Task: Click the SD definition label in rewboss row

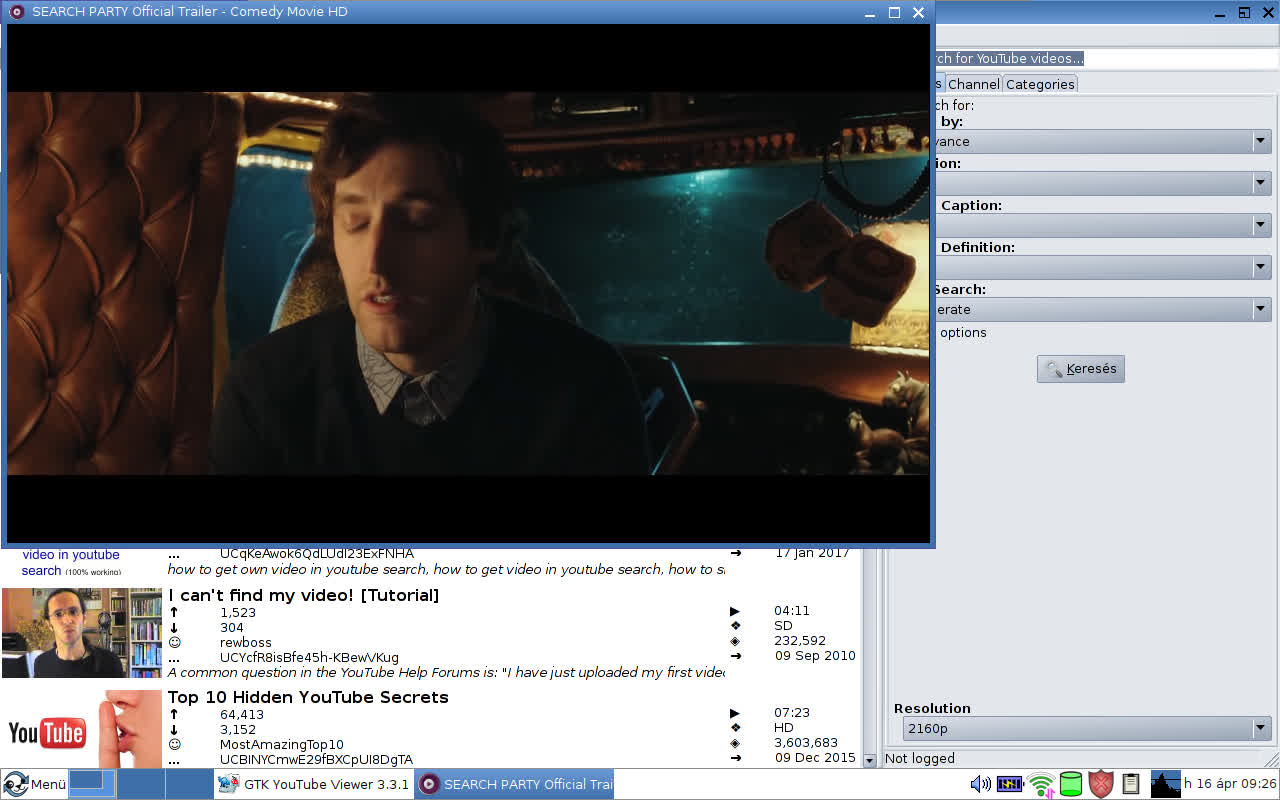Action: tap(783, 625)
